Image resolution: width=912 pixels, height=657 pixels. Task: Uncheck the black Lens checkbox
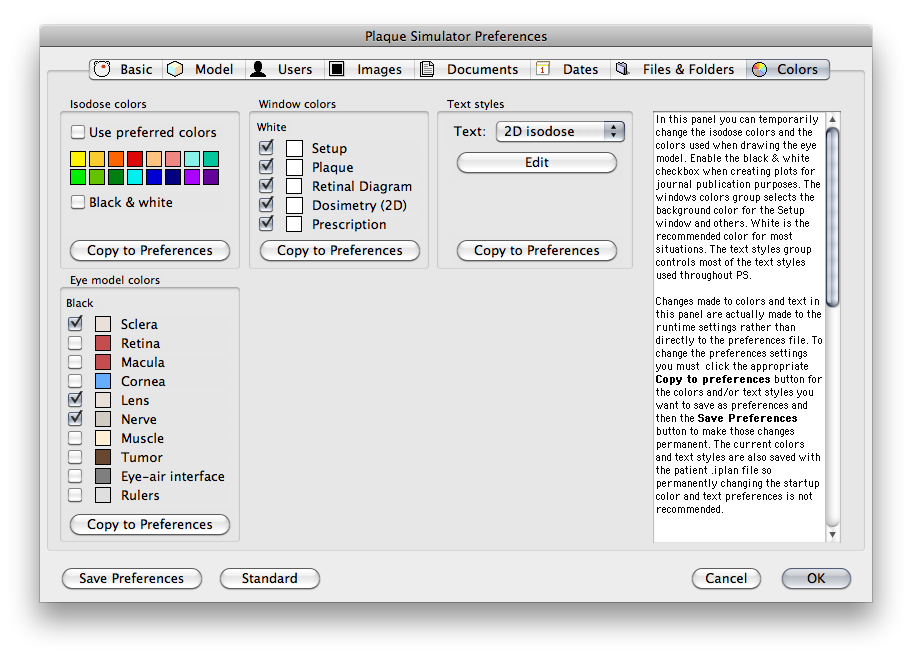coord(75,399)
